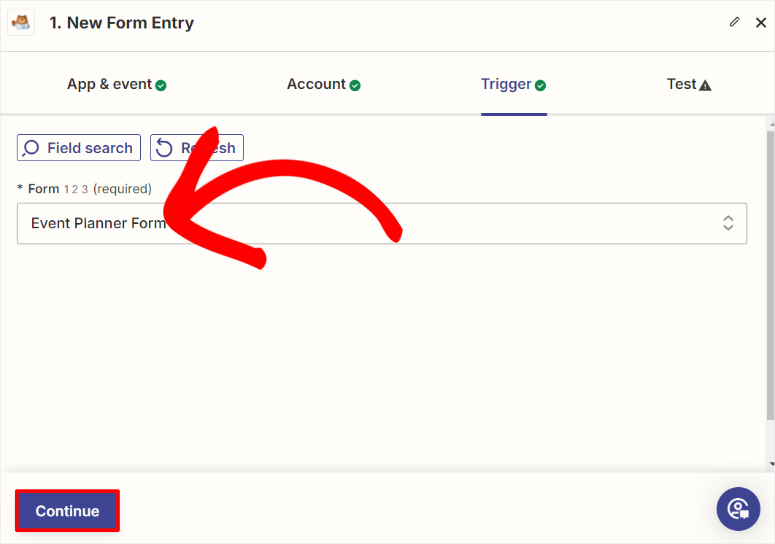Click the magnifier icon in Field search
This screenshot has height=544, width=775.
(x=31, y=148)
